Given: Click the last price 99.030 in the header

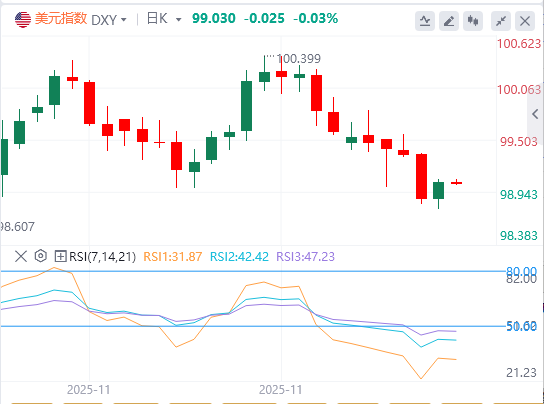Looking at the screenshot, I should [214, 18].
